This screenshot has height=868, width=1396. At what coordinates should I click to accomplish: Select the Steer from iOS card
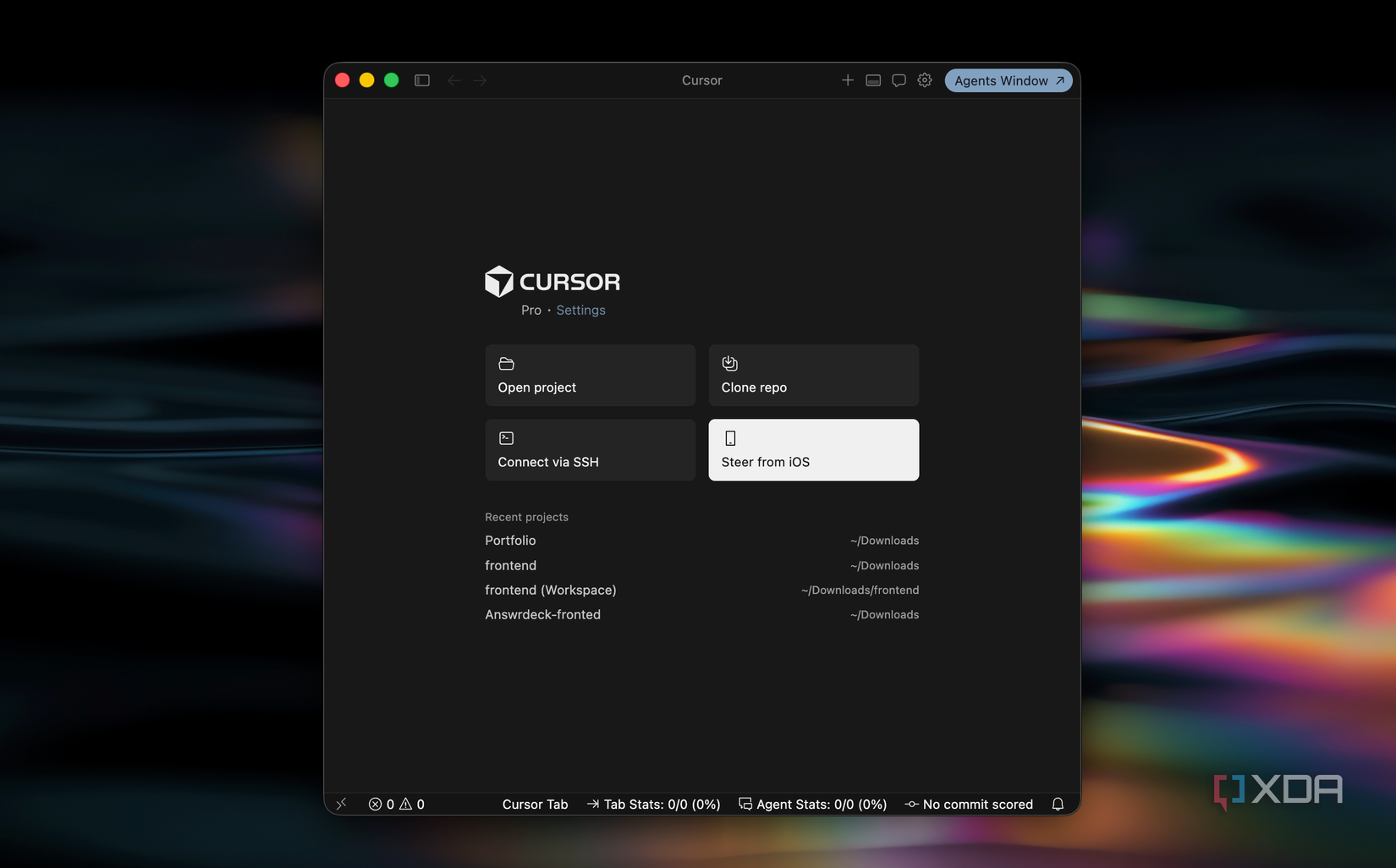(x=814, y=450)
